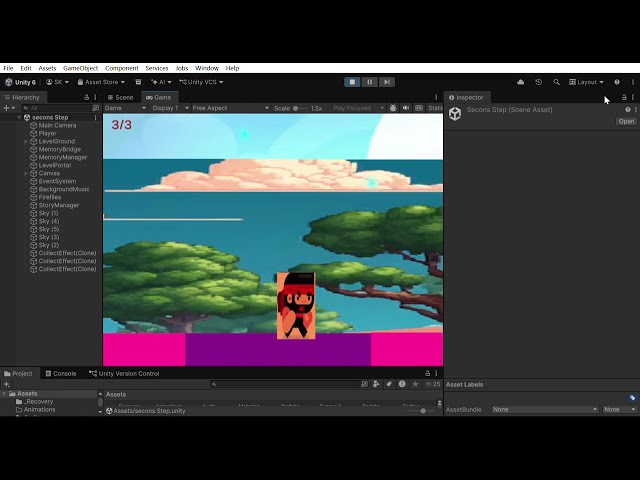
Task: Toggle the Hierarchy panel lock icon
Action: point(87,97)
